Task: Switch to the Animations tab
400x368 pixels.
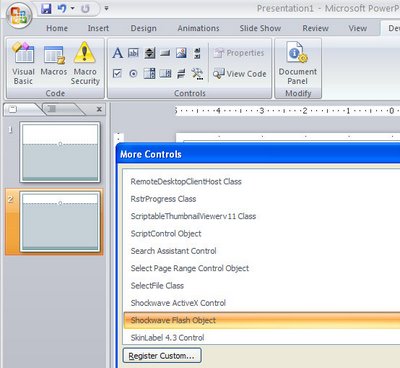Action: [x=198, y=28]
